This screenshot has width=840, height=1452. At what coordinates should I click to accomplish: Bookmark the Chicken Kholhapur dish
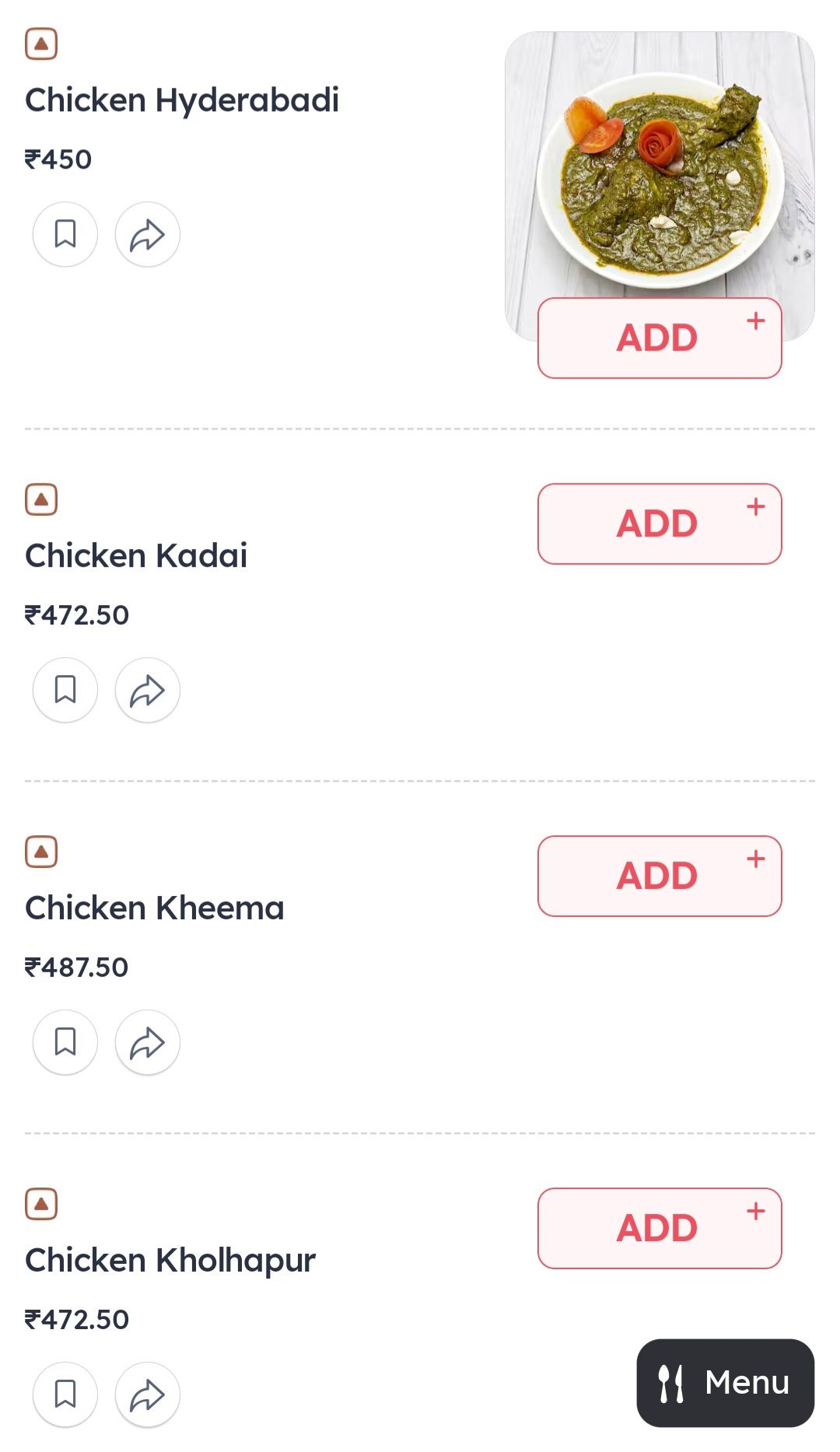(65, 1394)
